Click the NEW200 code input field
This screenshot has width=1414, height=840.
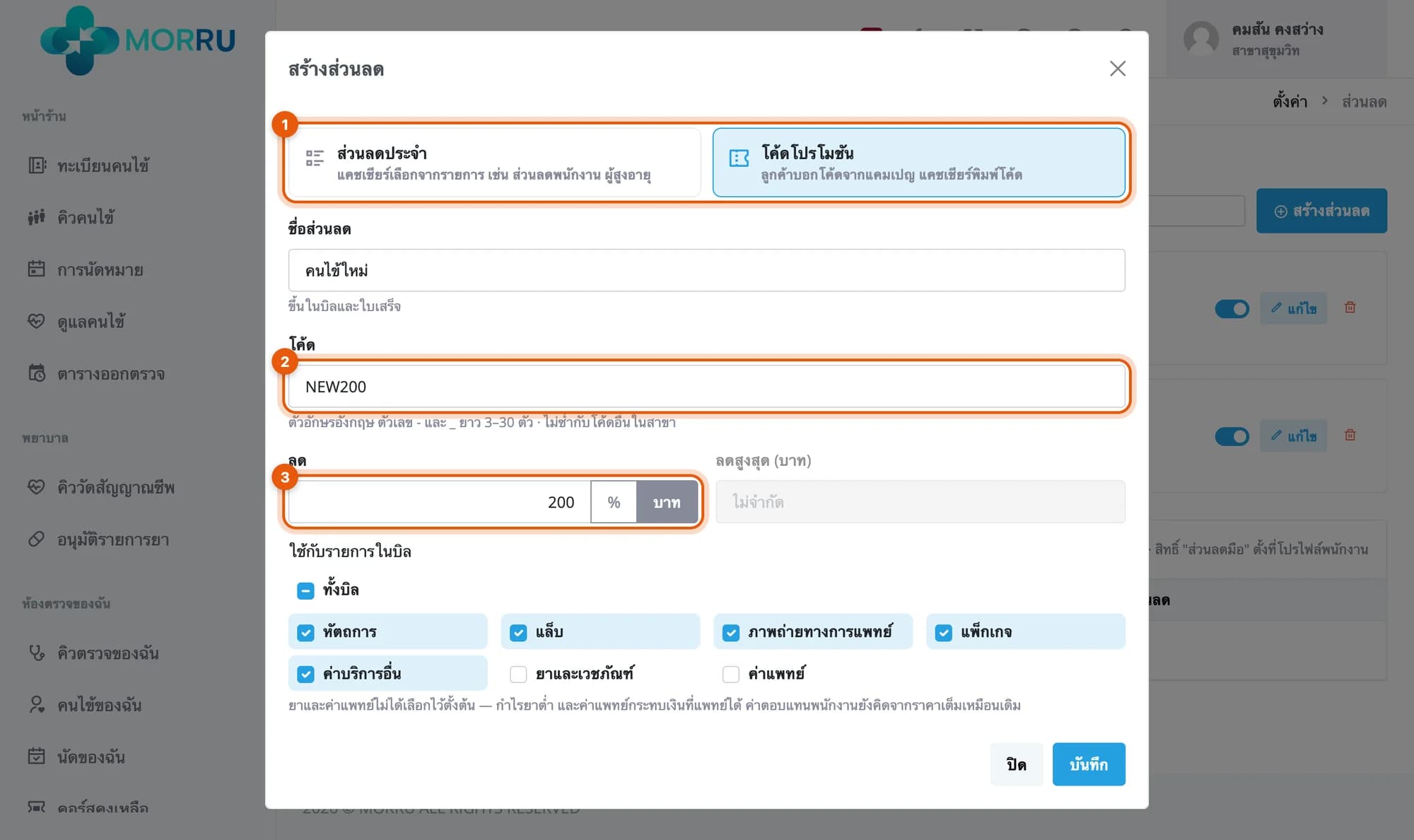706,386
